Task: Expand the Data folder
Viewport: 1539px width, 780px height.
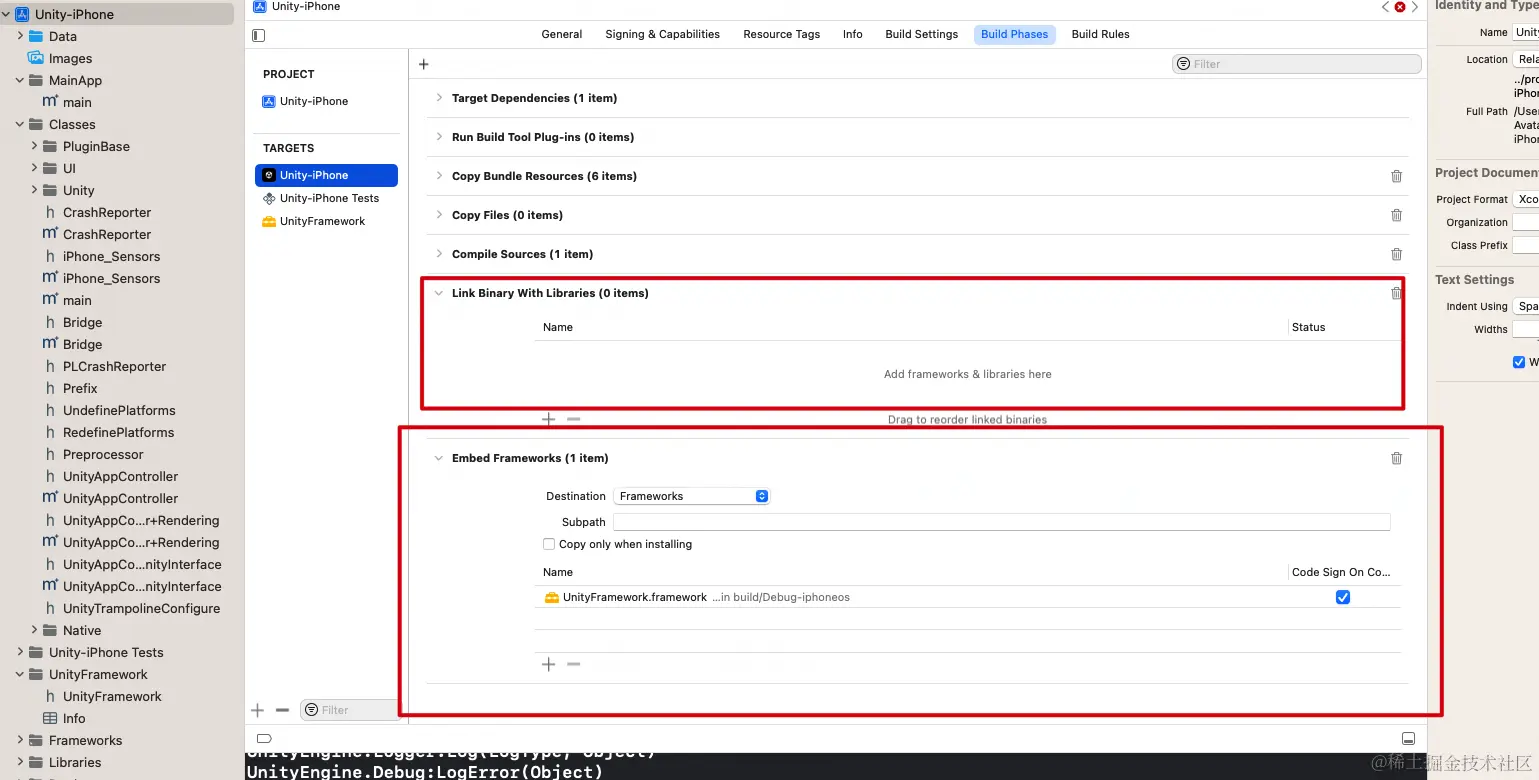Action: (x=20, y=36)
